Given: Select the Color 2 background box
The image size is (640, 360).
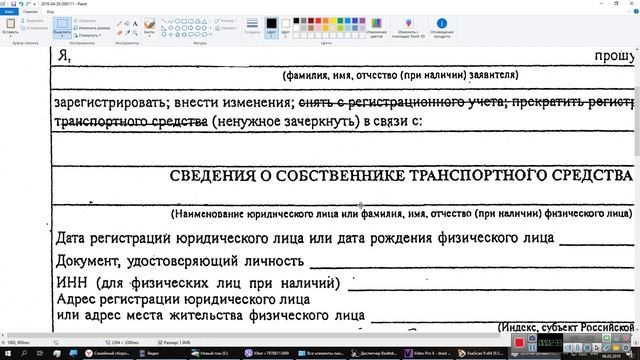Looking at the screenshot, I should [x=286, y=27].
